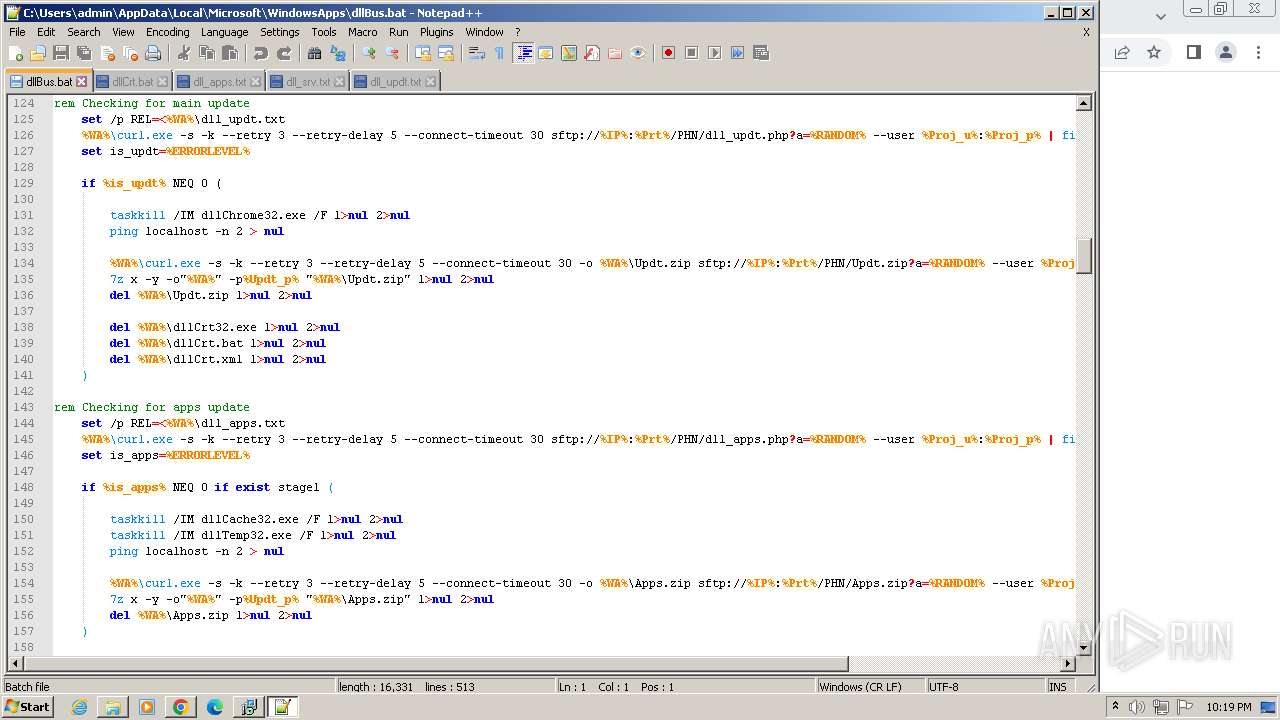Click the vertical scrollbar thumb in editor

(1084, 256)
